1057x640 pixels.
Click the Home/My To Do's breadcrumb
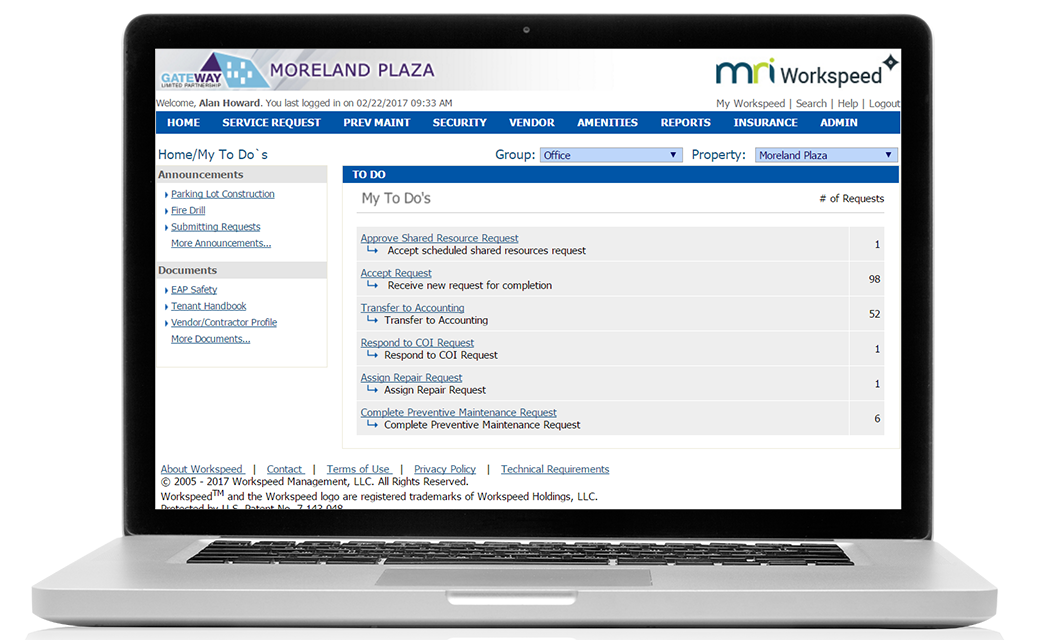tap(212, 155)
